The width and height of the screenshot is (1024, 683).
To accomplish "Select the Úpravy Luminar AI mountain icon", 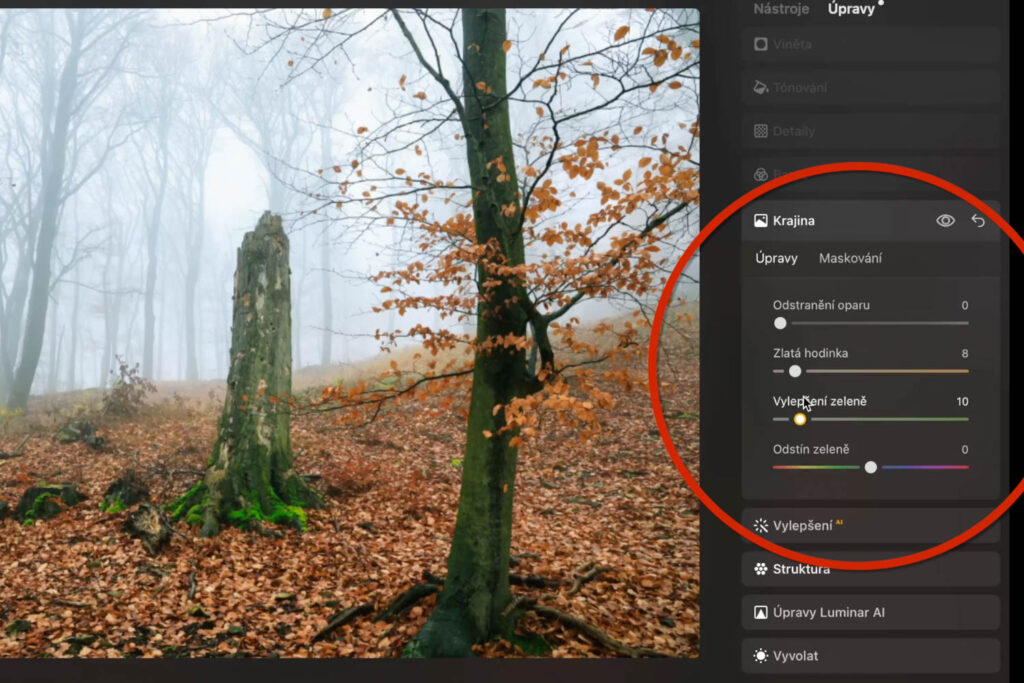I will (760, 611).
